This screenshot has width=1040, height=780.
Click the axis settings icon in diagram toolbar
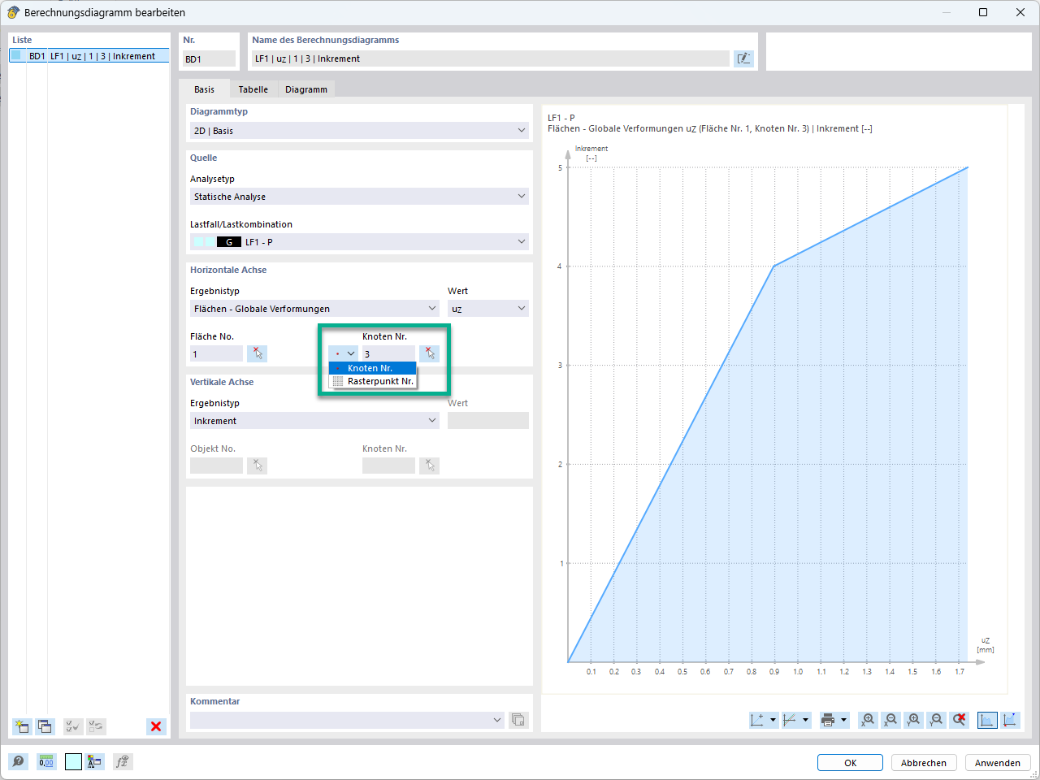pyautogui.click(x=757, y=720)
